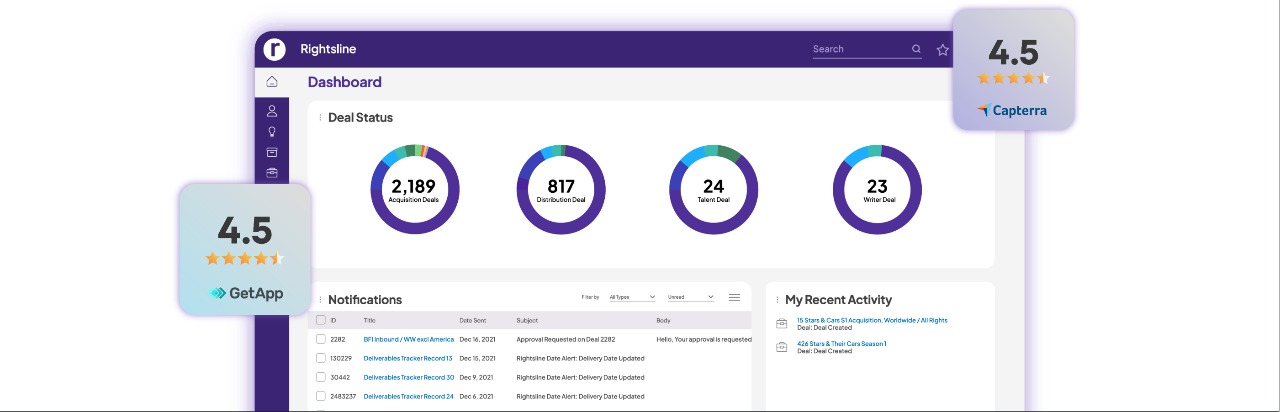Click the GetApp 4.5 rating badge
Image resolution: width=1280 pixels, height=412 pixels.
click(245, 249)
